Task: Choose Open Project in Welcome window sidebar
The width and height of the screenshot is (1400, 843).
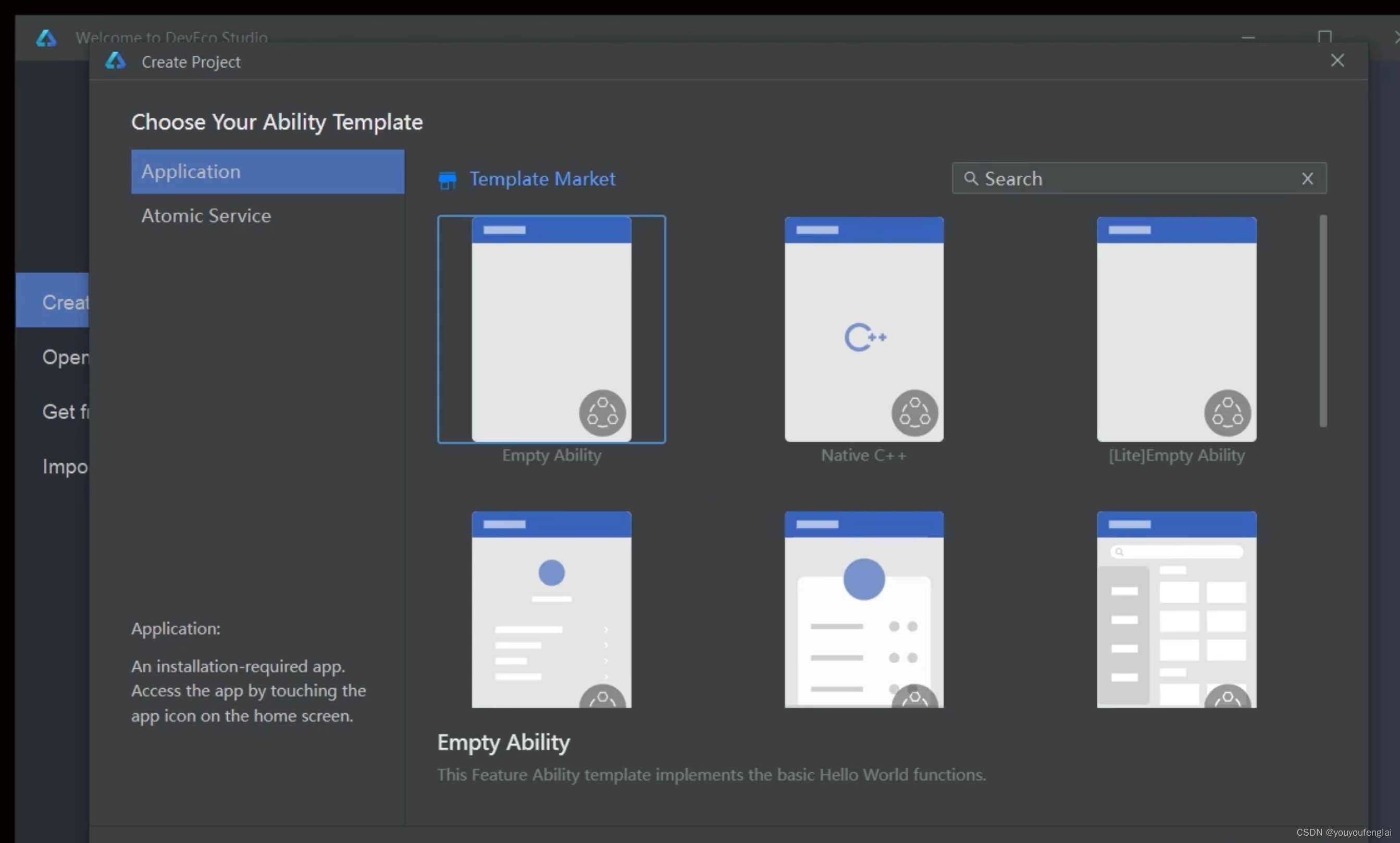Action: click(x=52, y=357)
